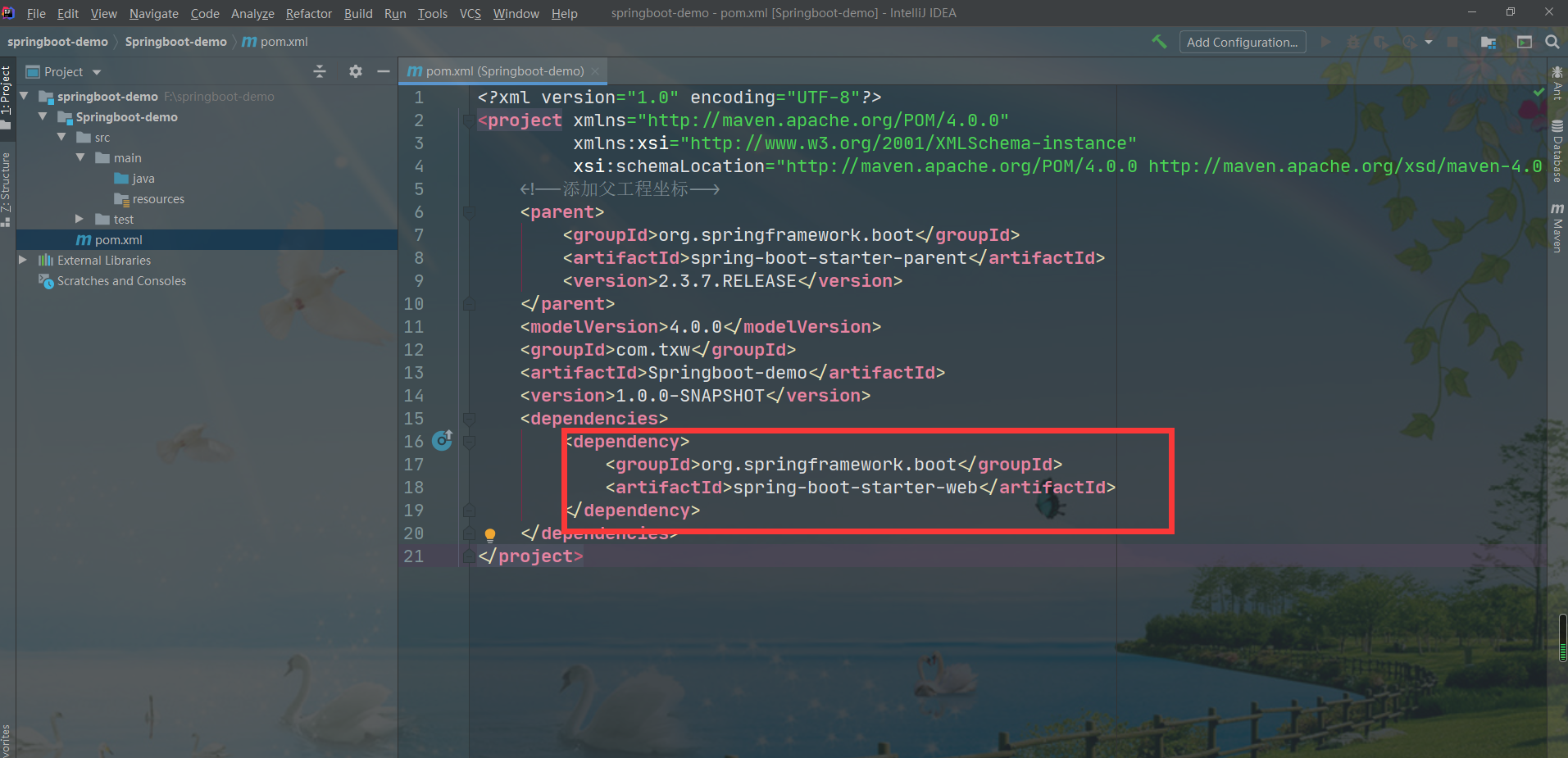The height and width of the screenshot is (758, 1568).
Task: Fold the dependencies block at line 15
Action: [x=469, y=419]
